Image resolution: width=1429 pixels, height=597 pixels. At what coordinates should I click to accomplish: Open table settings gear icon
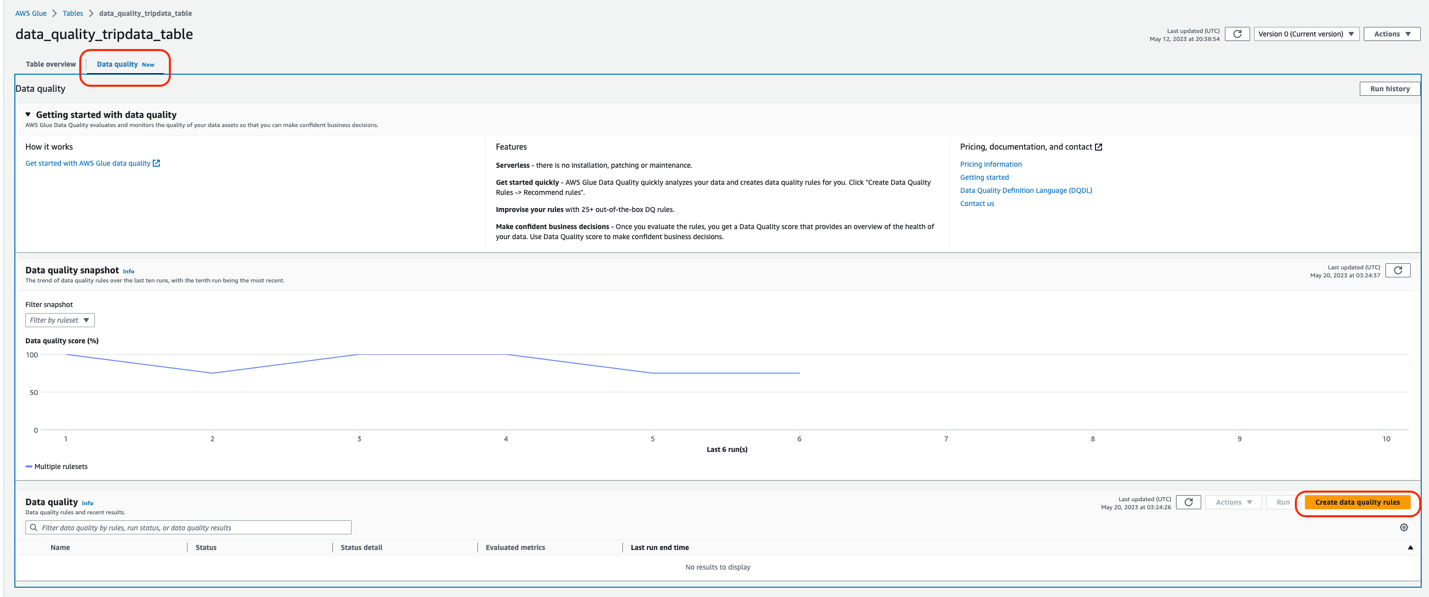pyautogui.click(x=1404, y=527)
